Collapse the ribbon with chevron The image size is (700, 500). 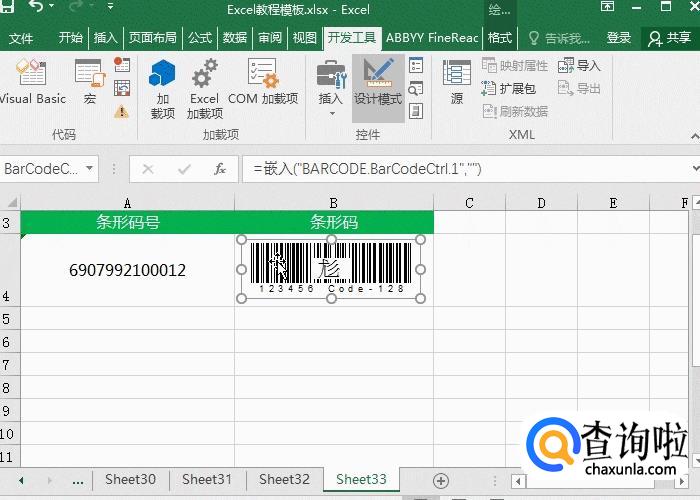pos(695,136)
